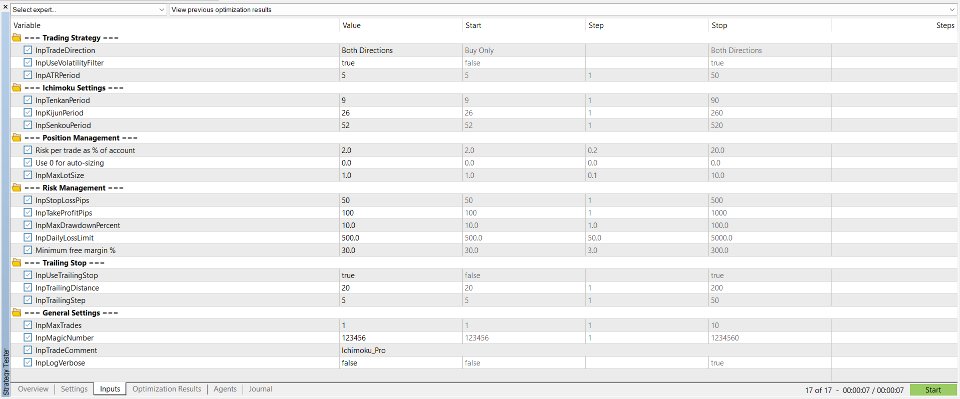Switch to the Optimization Results tab
The width and height of the screenshot is (960, 399).
[x=167, y=389]
